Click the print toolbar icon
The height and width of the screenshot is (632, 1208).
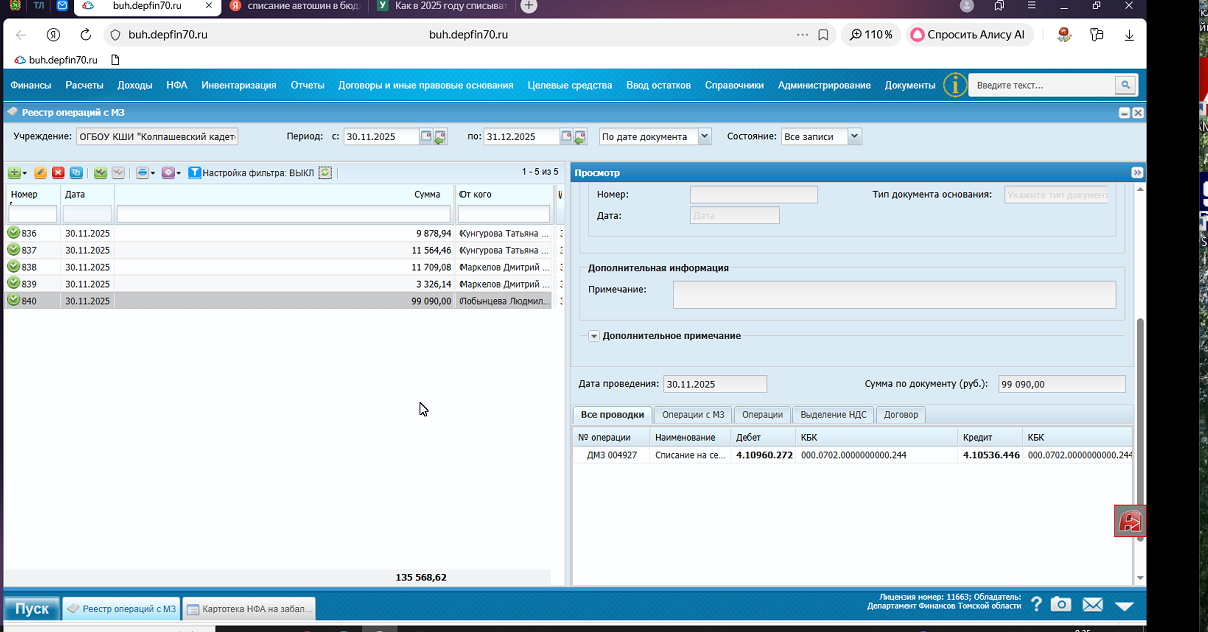click(143, 173)
